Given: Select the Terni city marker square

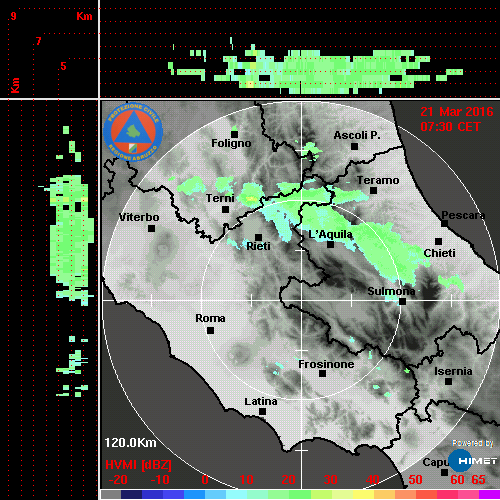Looking at the screenshot, I should [226, 209].
